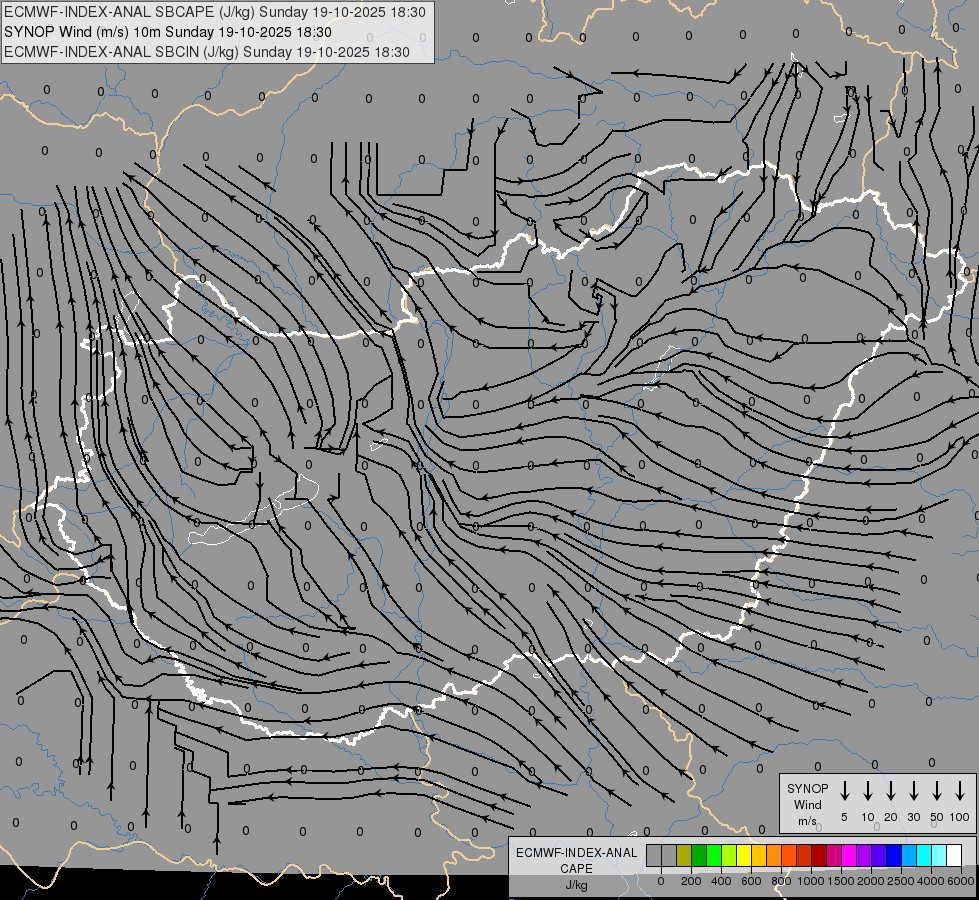The width and height of the screenshot is (979, 900).
Task: Click the 100 wind speed label
Action: click(x=960, y=817)
